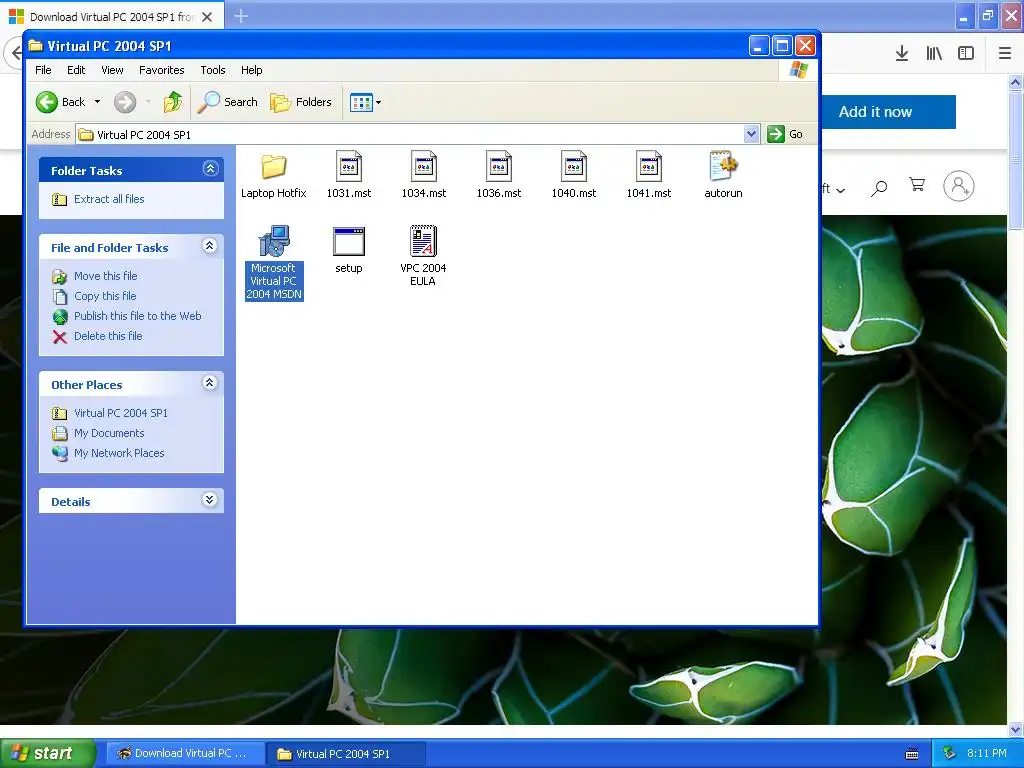Click the search magnifier on Microsoft page
This screenshot has width=1024, height=768.
pos(879,188)
